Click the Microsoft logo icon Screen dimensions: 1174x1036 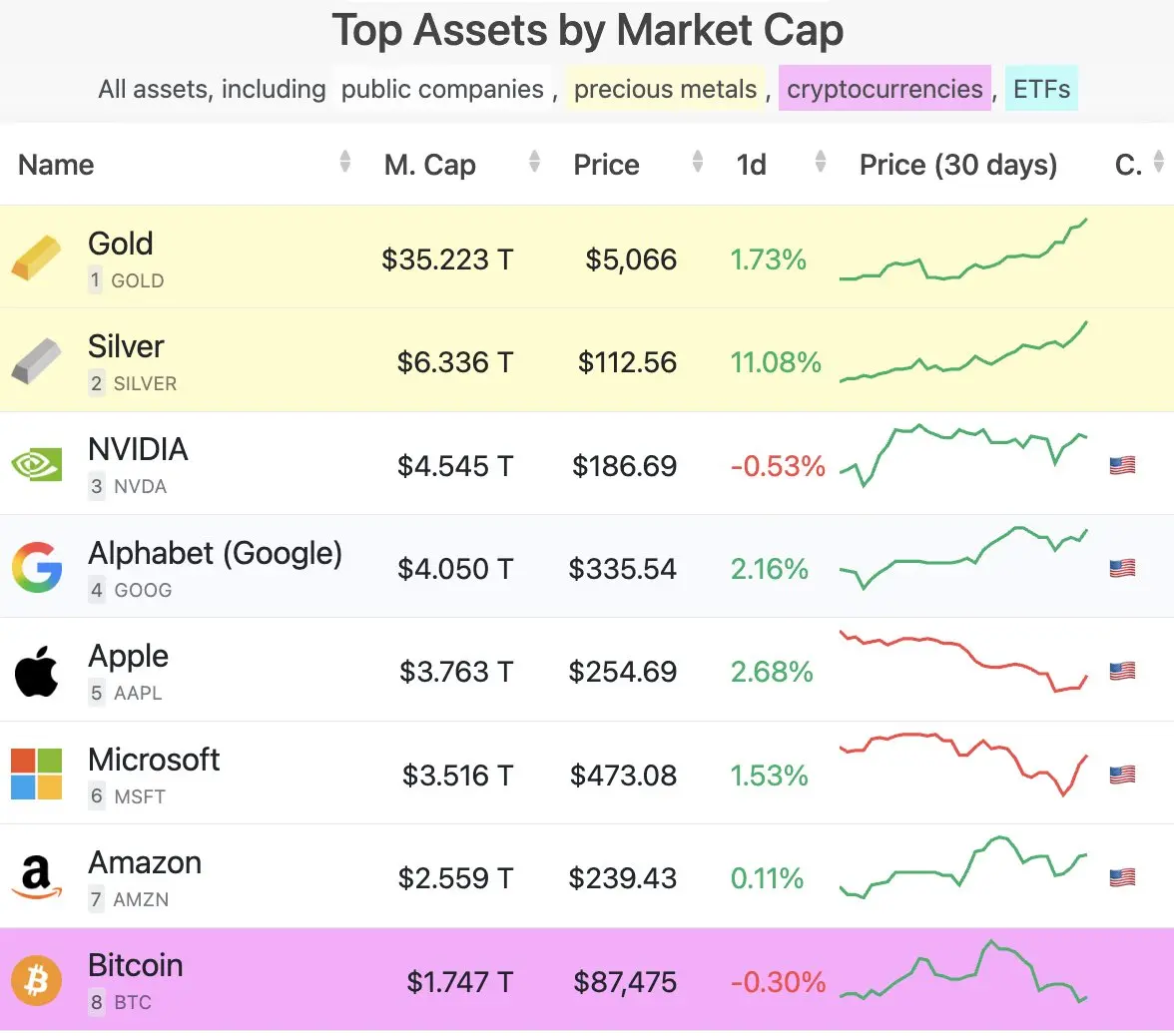[x=36, y=774]
